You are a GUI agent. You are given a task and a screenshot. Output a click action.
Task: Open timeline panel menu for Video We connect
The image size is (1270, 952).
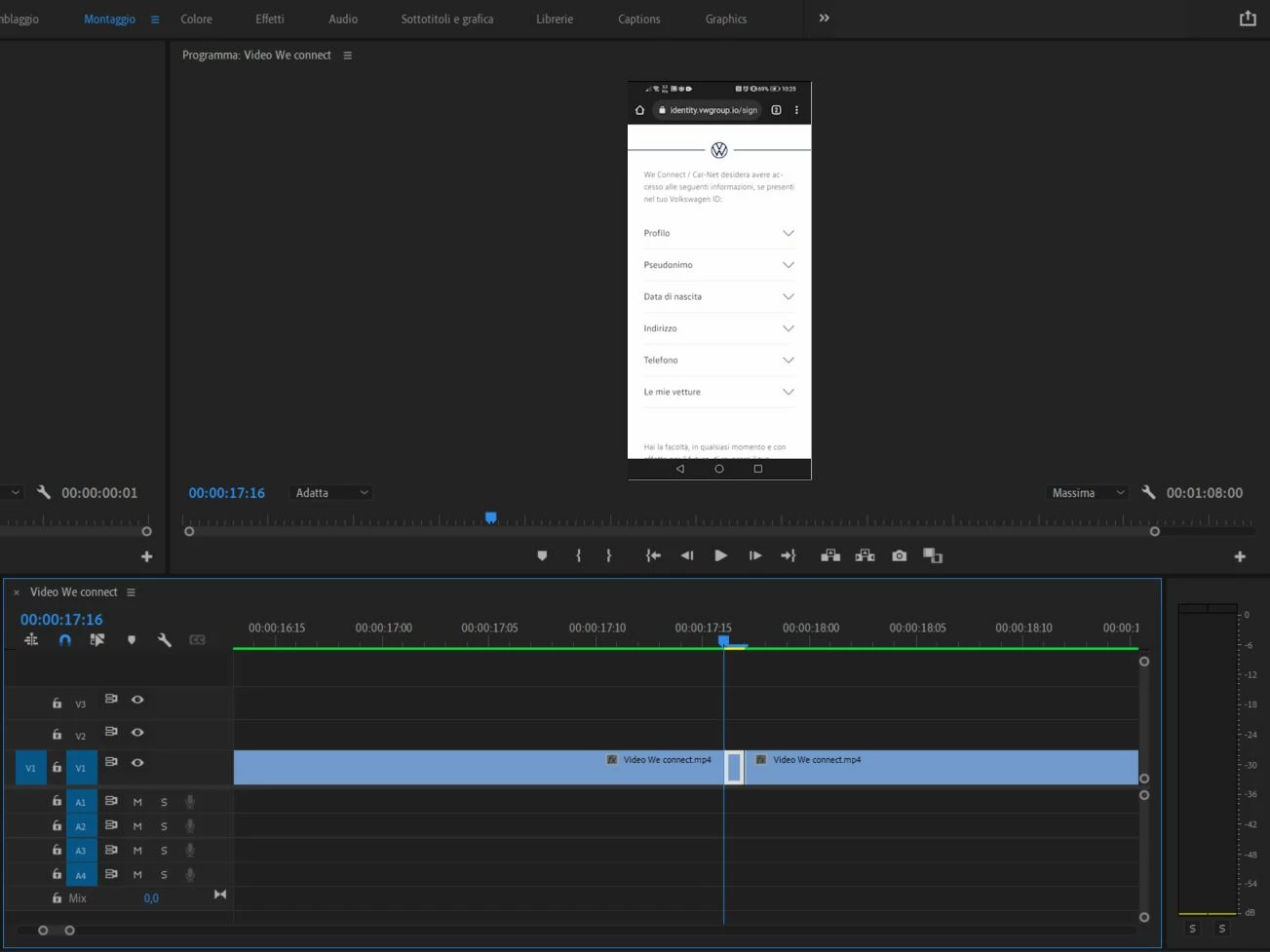(131, 592)
